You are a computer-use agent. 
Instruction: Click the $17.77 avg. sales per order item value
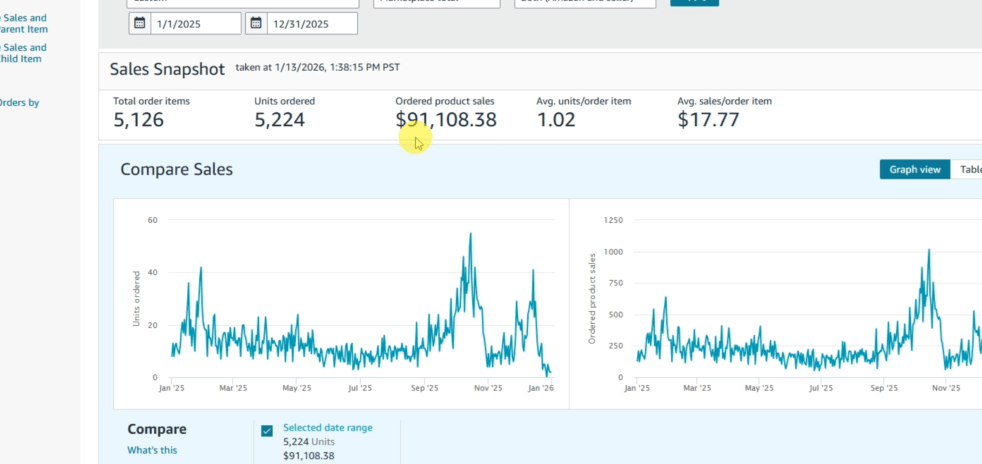click(x=708, y=121)
